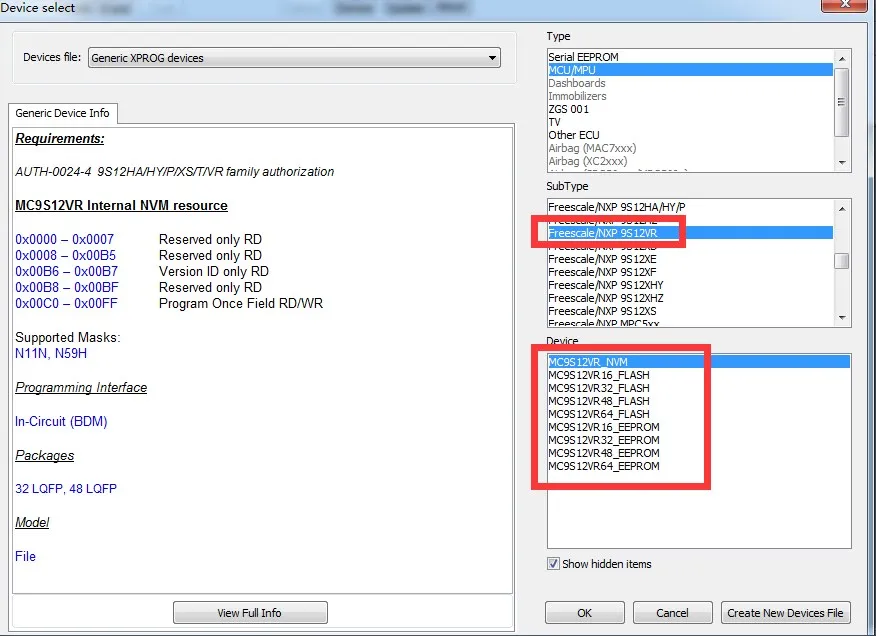Click Type list scroll down arrow
This screenshot has width=876, height=636.
tap(841, 163)
